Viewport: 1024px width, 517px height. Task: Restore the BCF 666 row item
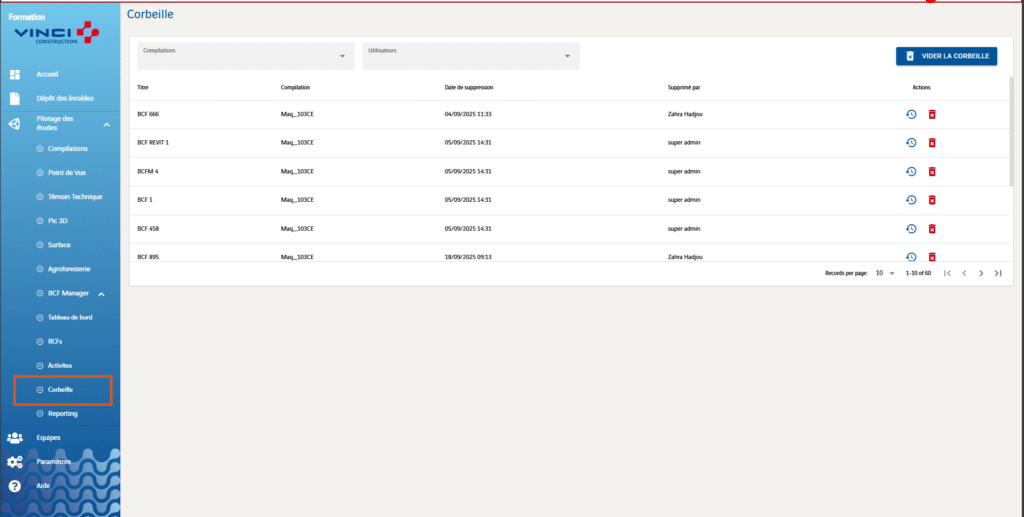[x=911, y=114]
